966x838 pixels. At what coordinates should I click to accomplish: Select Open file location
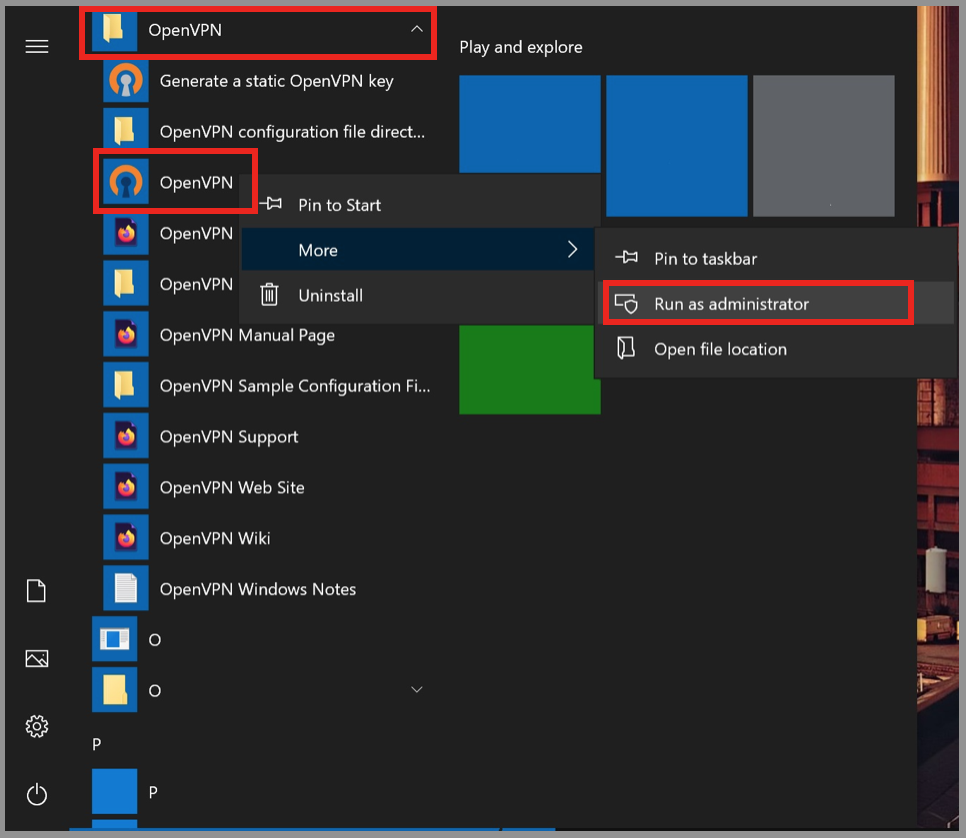pyautogui.click(x=720, y=349)
